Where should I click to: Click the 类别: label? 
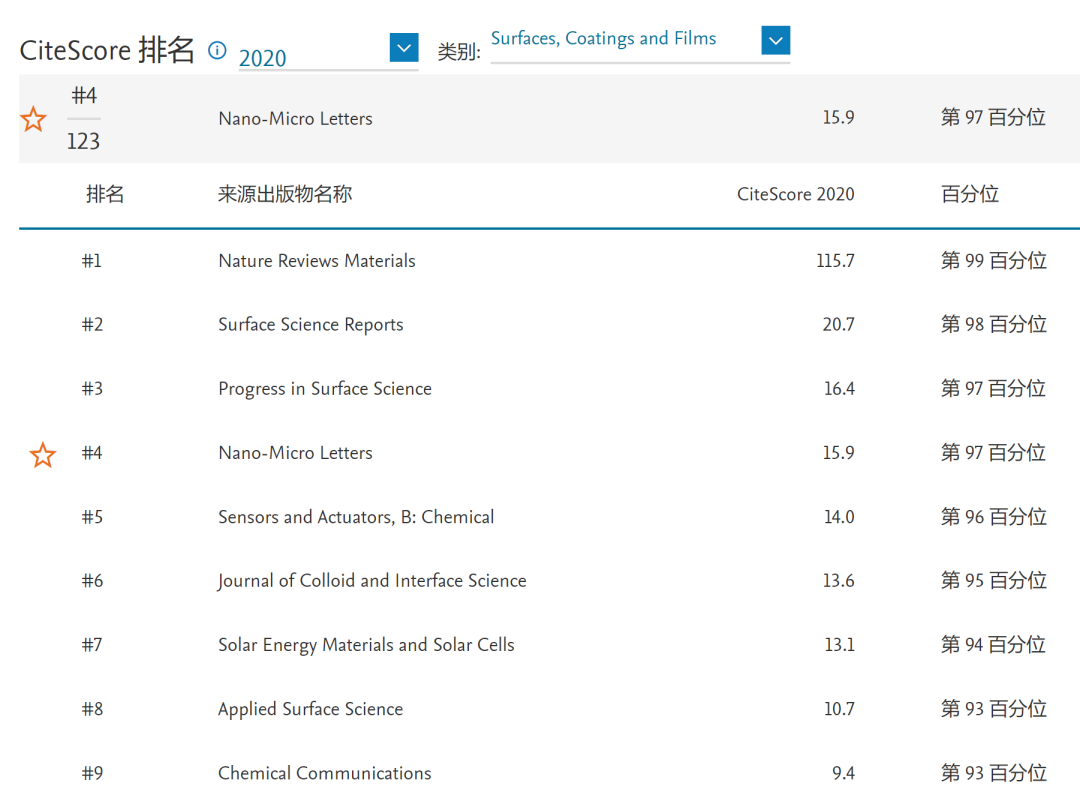coord(459,52)
